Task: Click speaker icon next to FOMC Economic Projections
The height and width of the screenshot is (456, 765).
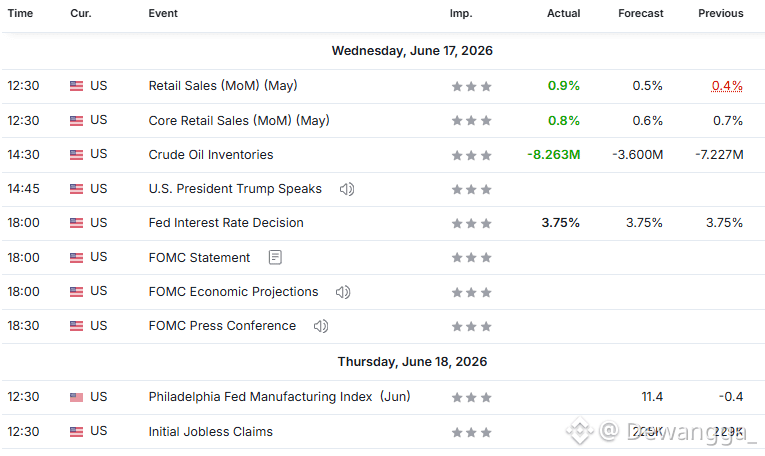Action: pos(343,292)
